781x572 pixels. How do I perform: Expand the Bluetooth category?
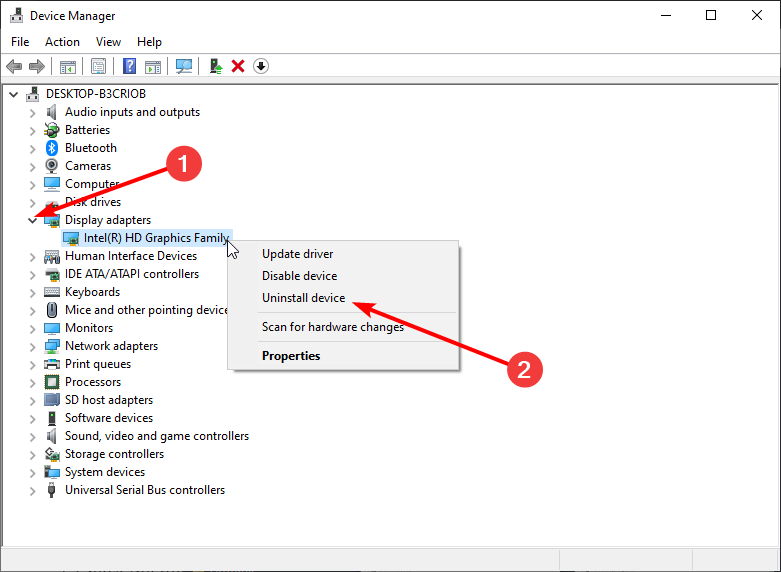[x=33, y=148]
